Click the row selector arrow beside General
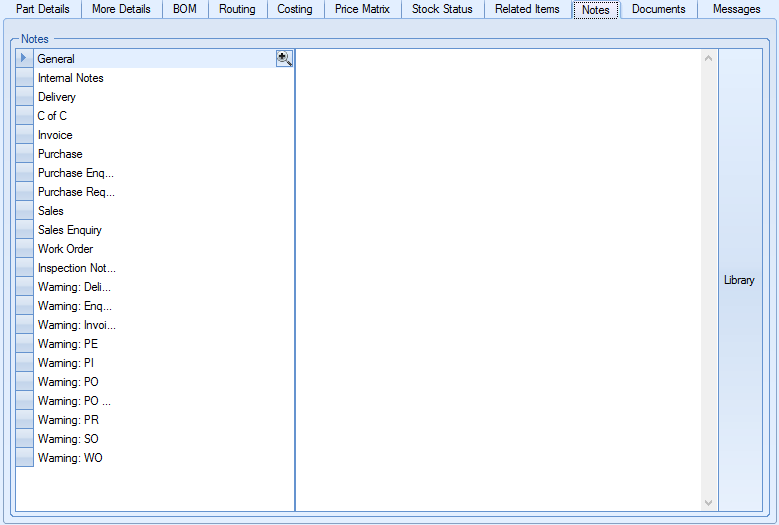 [x=24, y=59]
